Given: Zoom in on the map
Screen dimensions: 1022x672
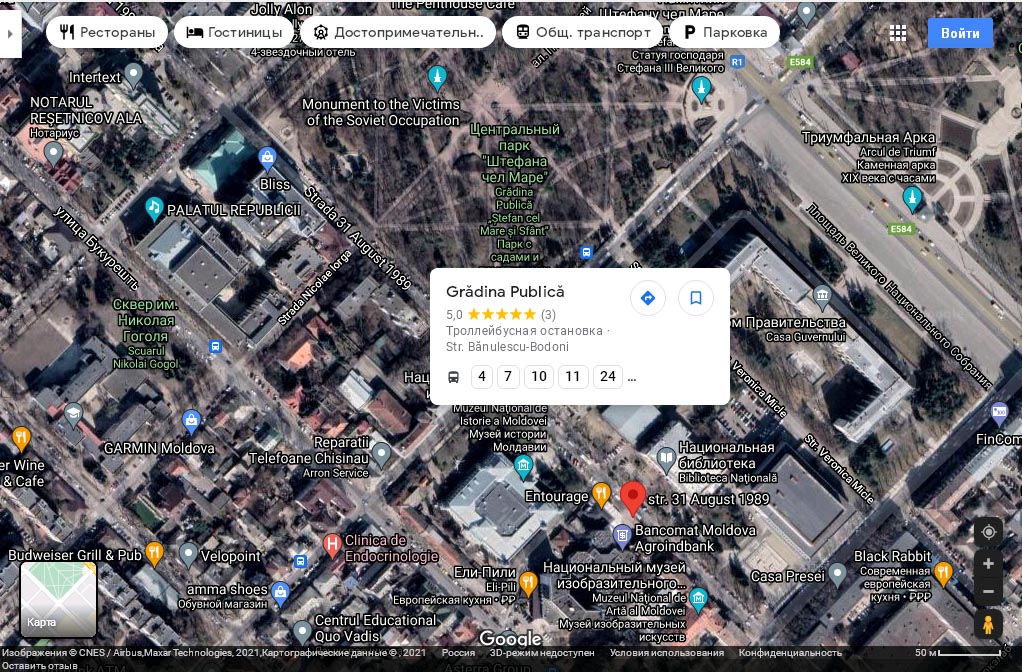Looking at the screenshot, I should point(988,564).
